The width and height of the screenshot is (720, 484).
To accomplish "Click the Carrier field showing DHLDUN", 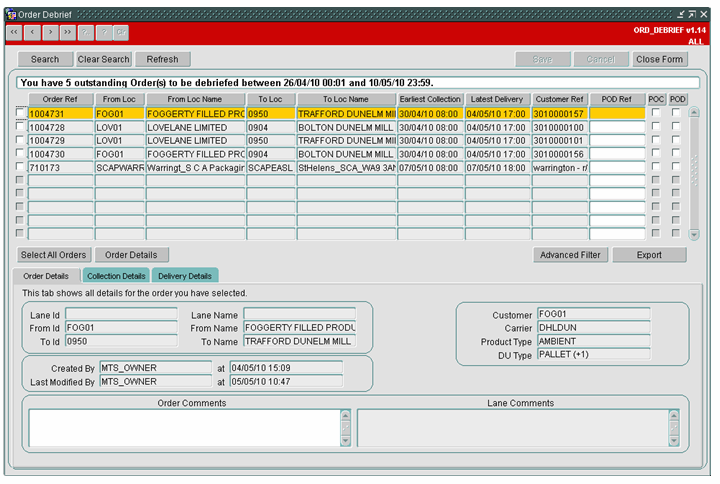I will point(594,327).
